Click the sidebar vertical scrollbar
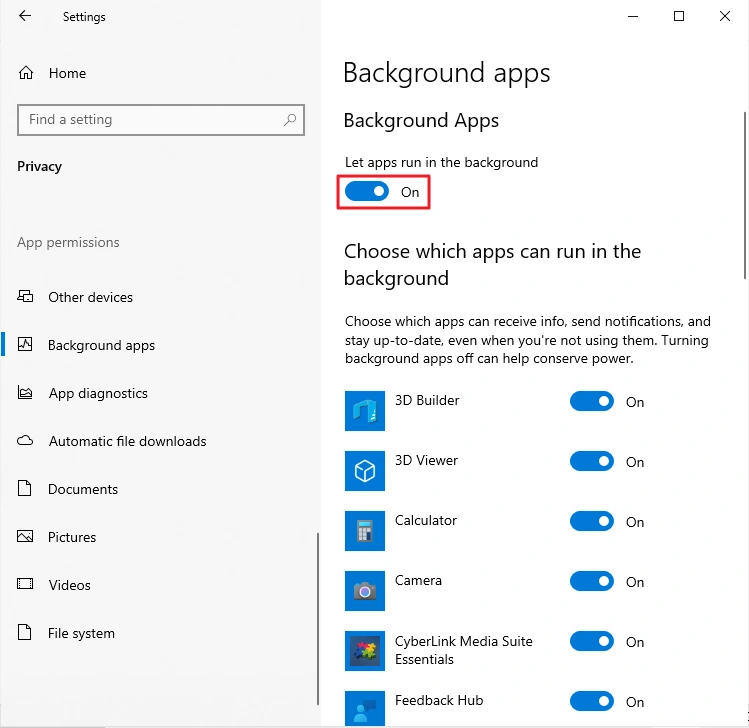749x728 pixels. [318, 619]
